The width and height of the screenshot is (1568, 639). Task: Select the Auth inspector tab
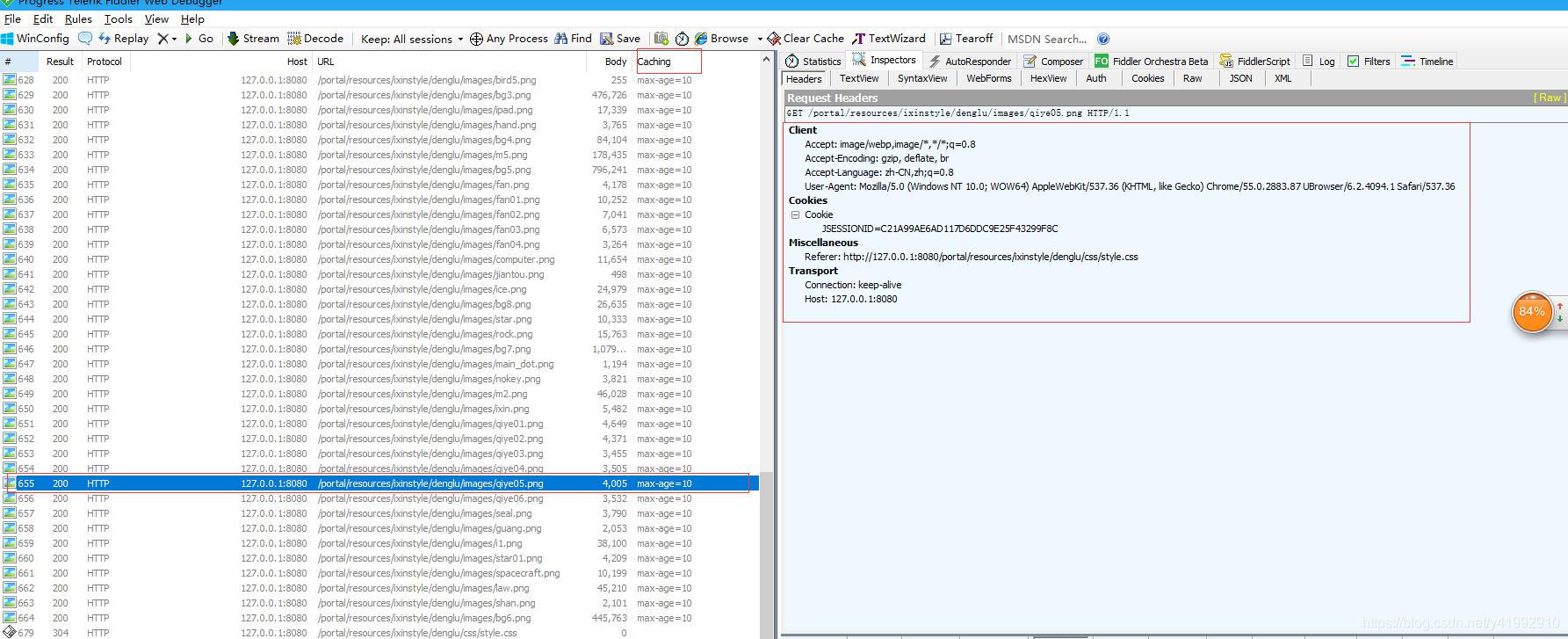pos(1096,78)
